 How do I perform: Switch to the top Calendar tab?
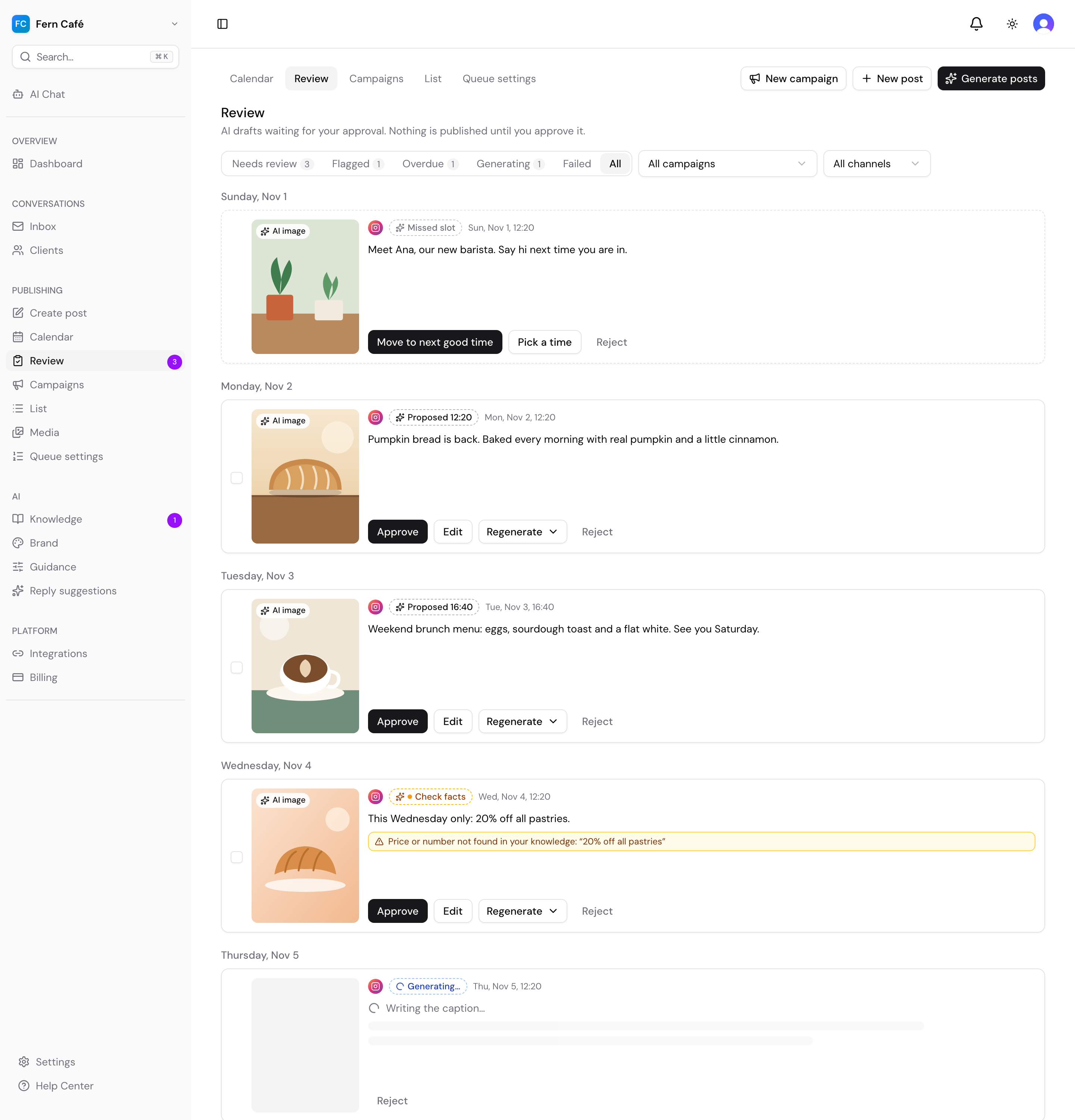pos(251,79)
